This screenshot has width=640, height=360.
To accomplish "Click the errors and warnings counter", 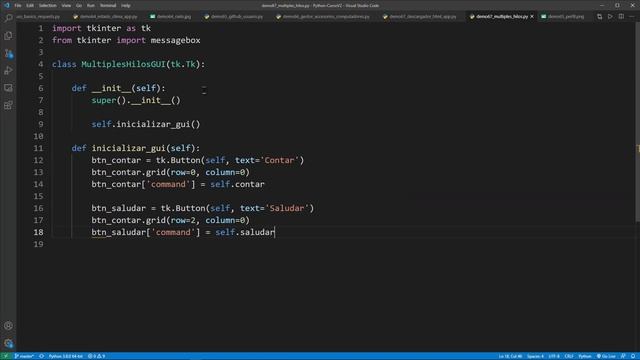I will (x=97, y=356).
